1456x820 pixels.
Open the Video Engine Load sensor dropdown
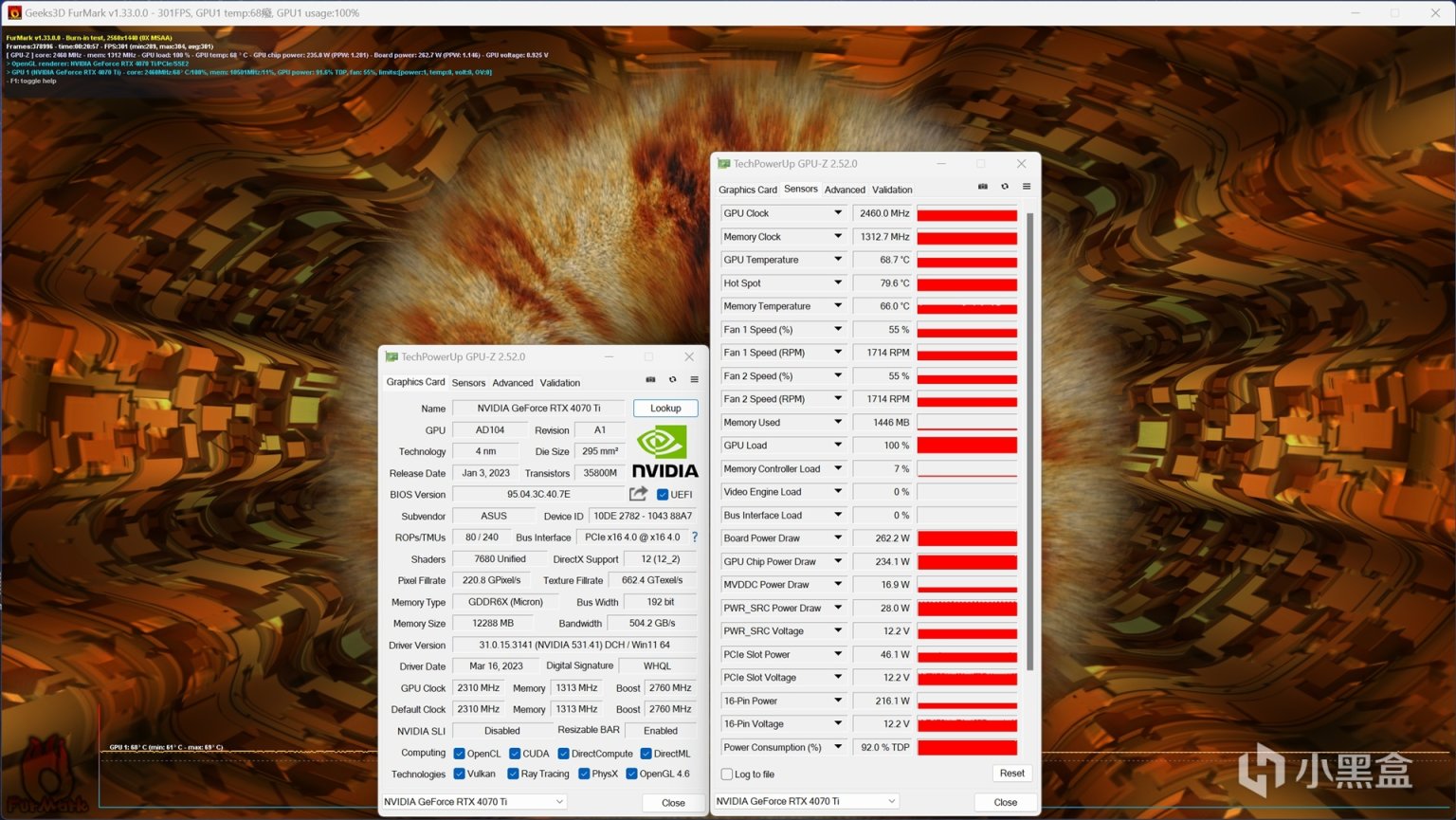[x=838, y=492]
